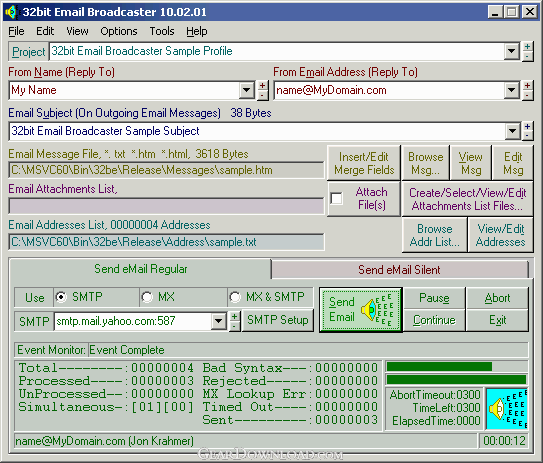Open the SMTP Setup button

click(x=277, y=320)
